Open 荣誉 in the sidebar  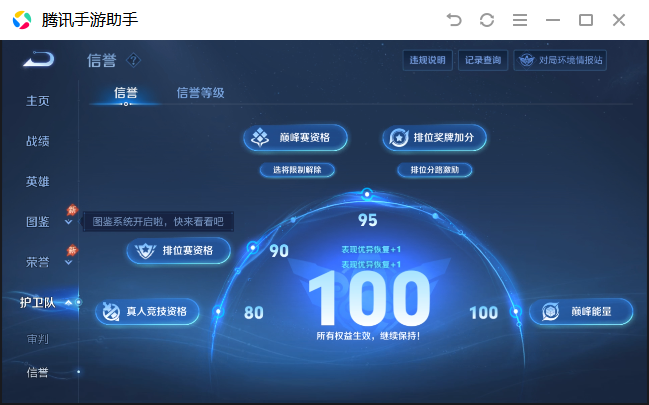pos(38,262)
